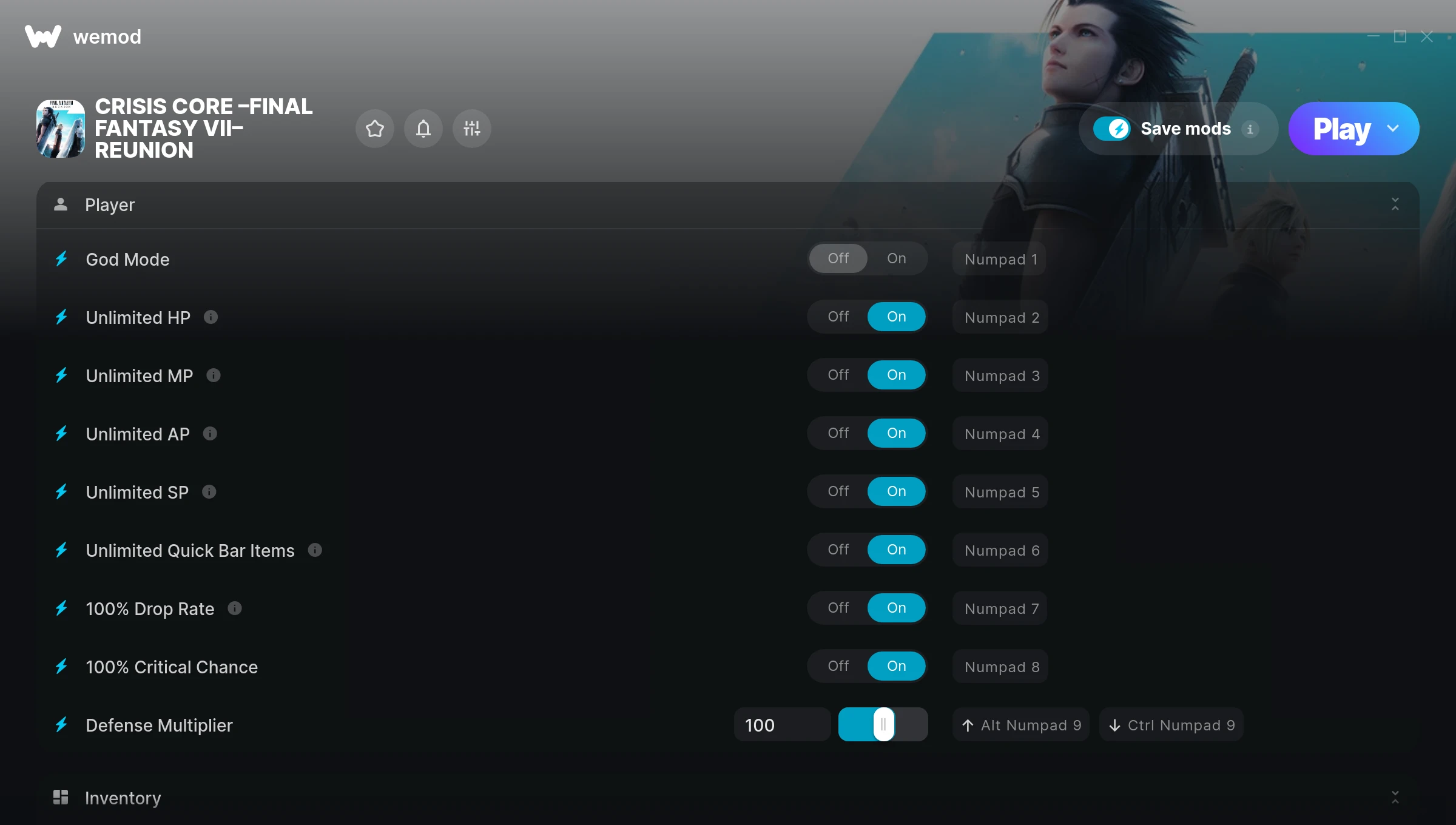Open the Play button dropdown arrow

(1393, 129)
